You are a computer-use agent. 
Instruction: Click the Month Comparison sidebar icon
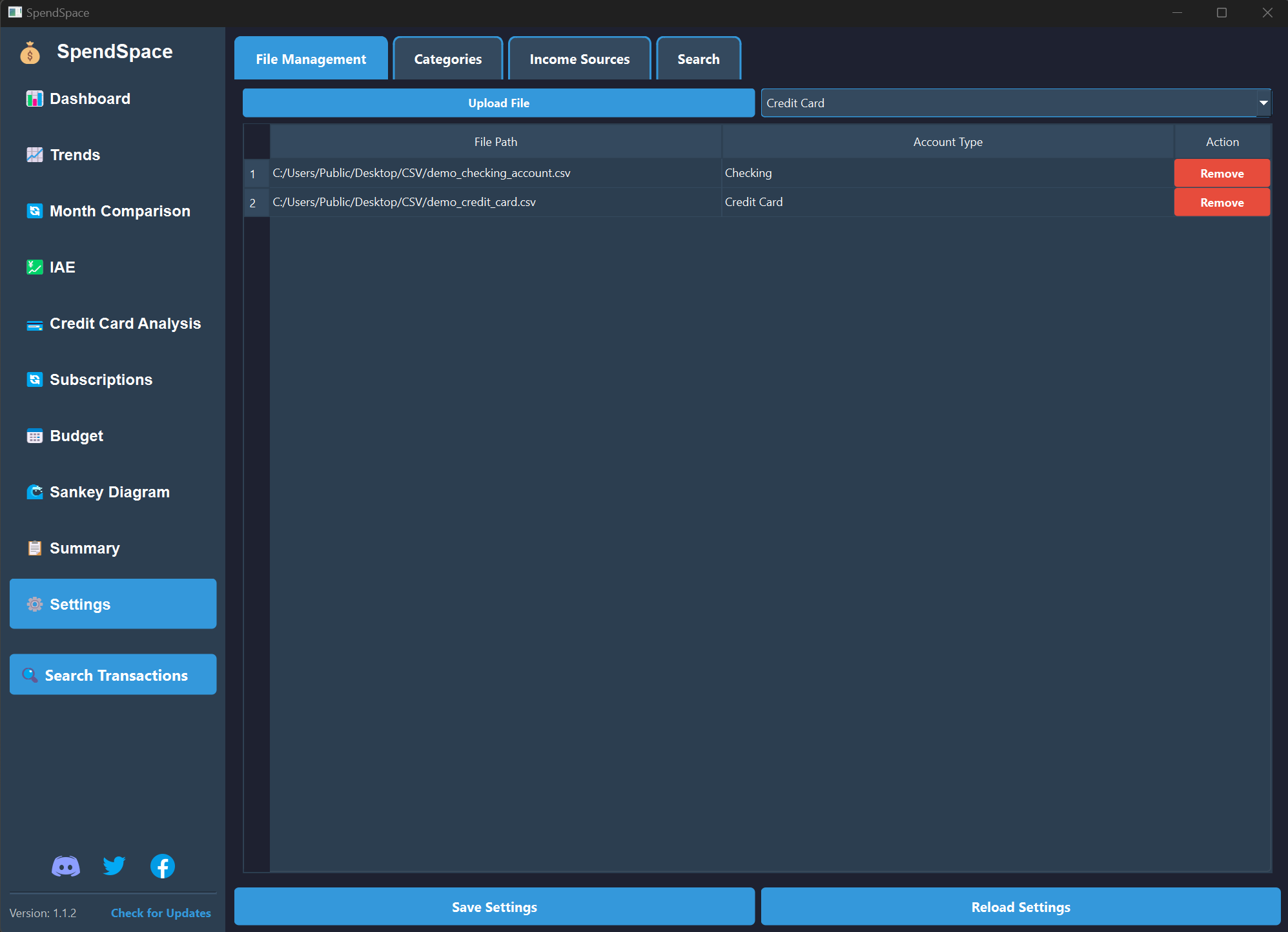34,211
